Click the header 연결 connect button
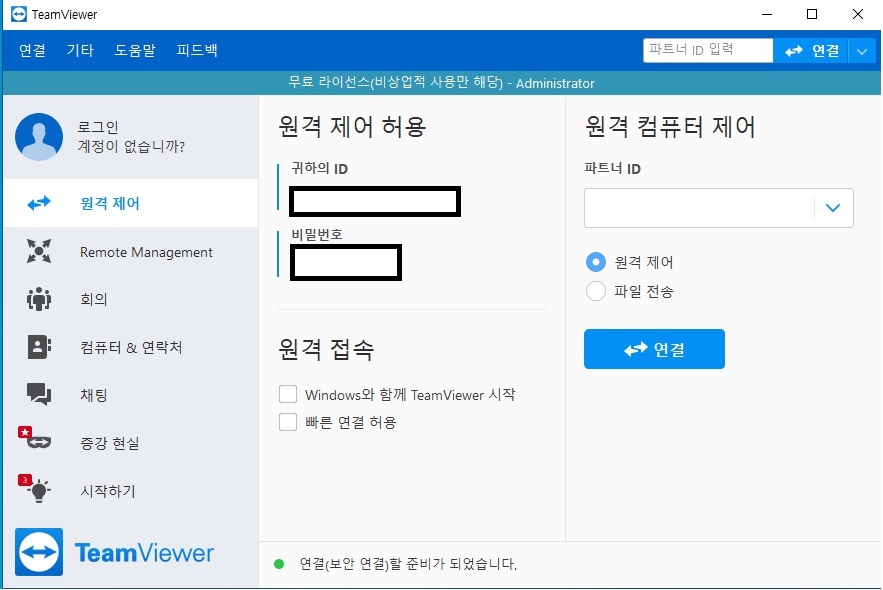 coord(810,51)
